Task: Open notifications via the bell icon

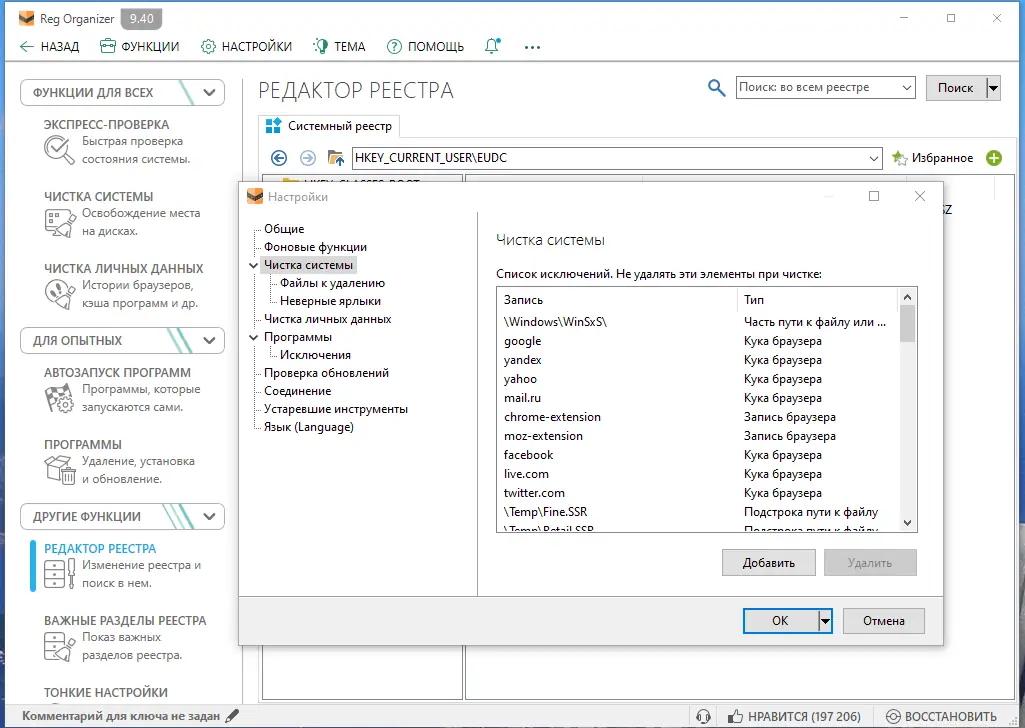Action: (x=492, y=45)
